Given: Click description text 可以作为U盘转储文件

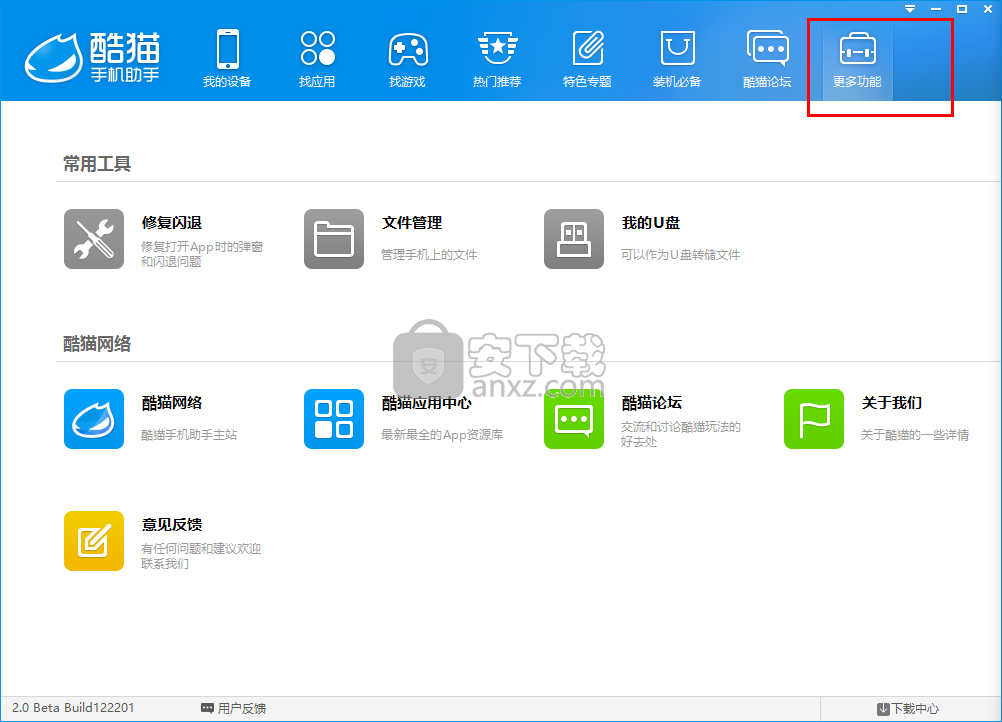Looking at the screenshot, I should coord(681,255).
